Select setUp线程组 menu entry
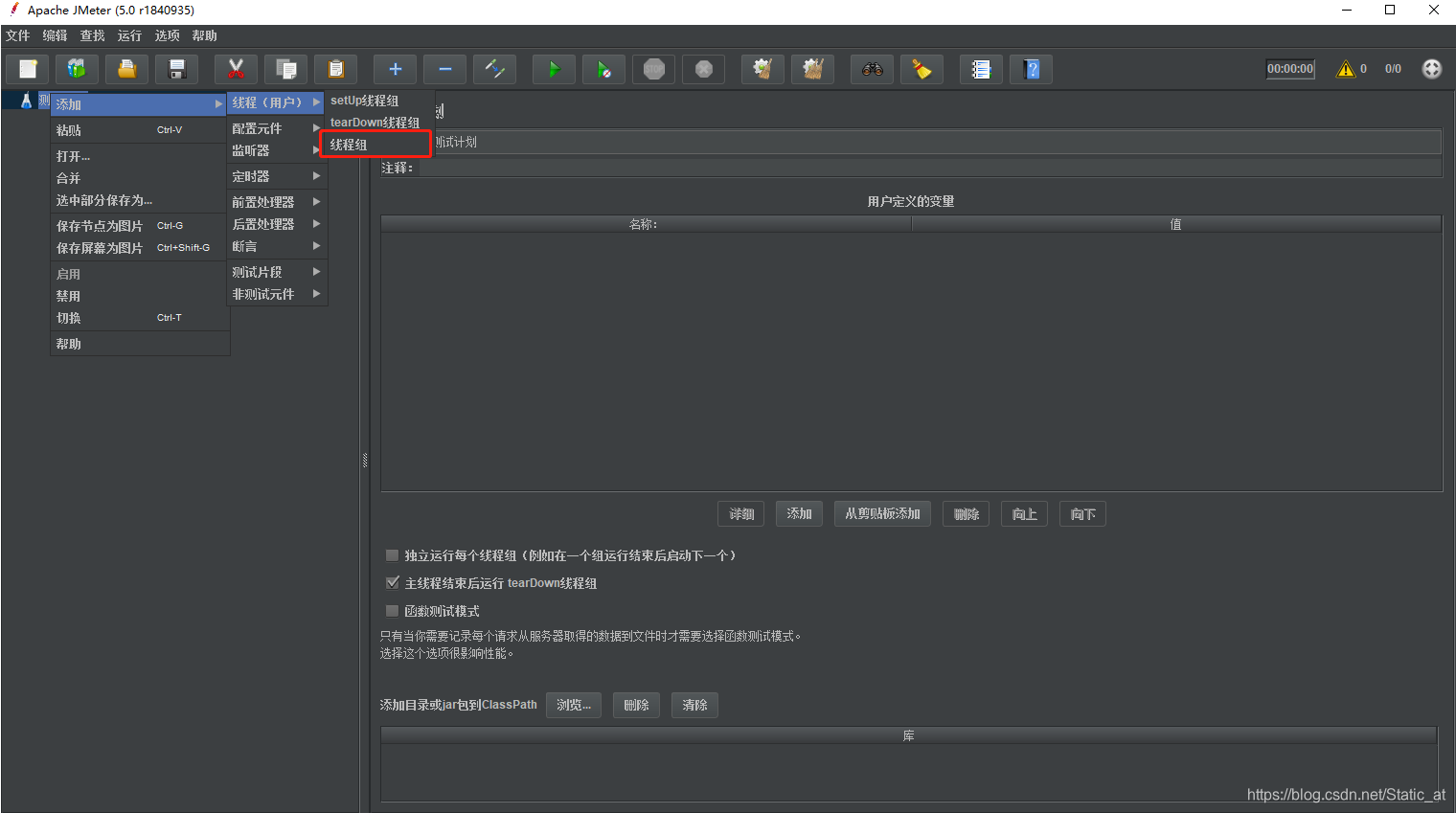Screen dimensions: 1456x813 point(377,101)
